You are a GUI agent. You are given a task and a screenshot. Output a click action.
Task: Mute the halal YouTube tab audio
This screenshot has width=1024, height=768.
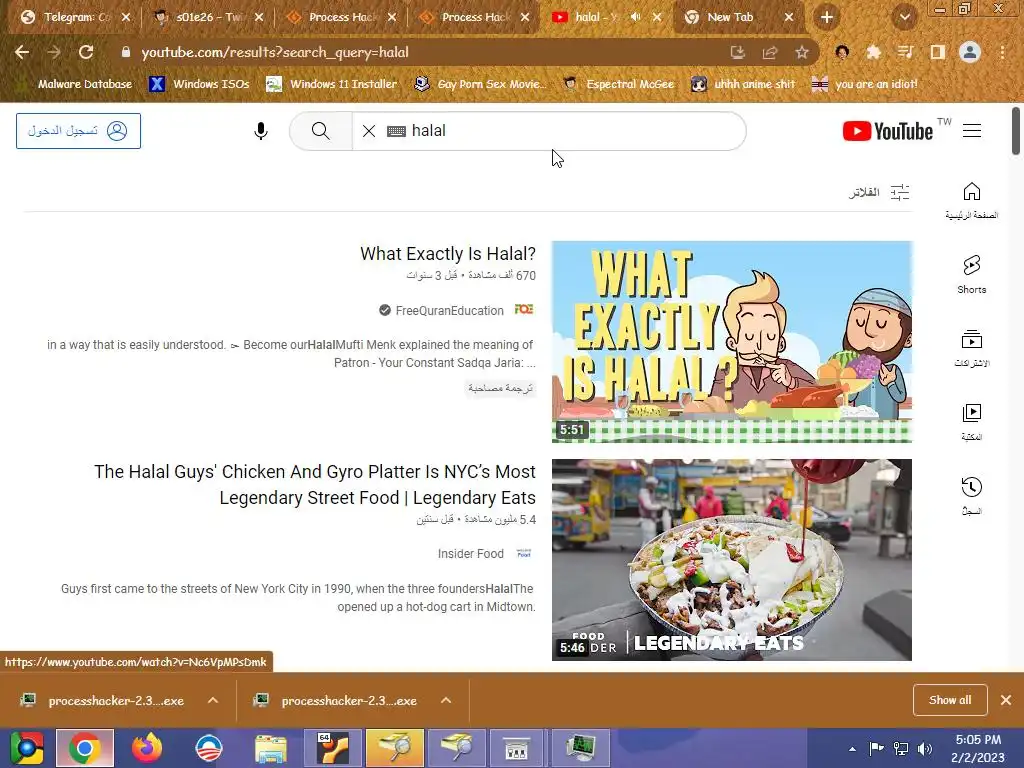point(635,18)
